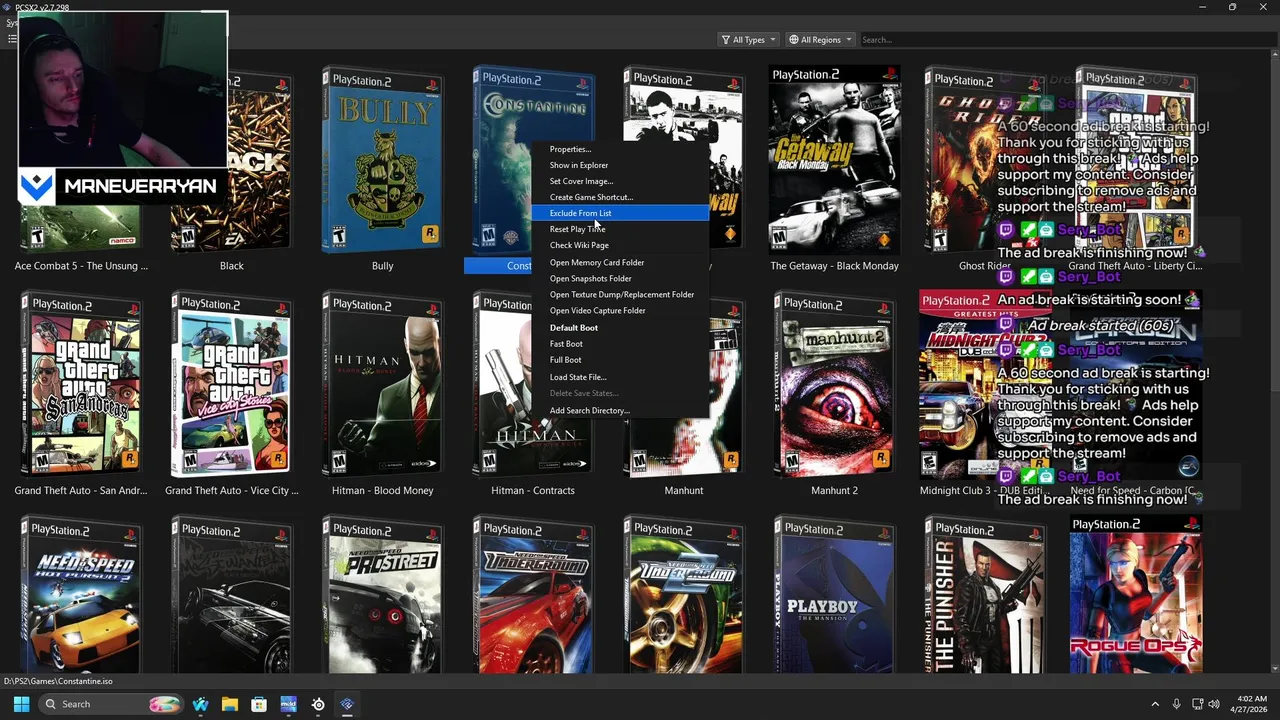Choose Open Snapshots Folder
Screen dimensions: 1280x720
click(x=620, y=278)
